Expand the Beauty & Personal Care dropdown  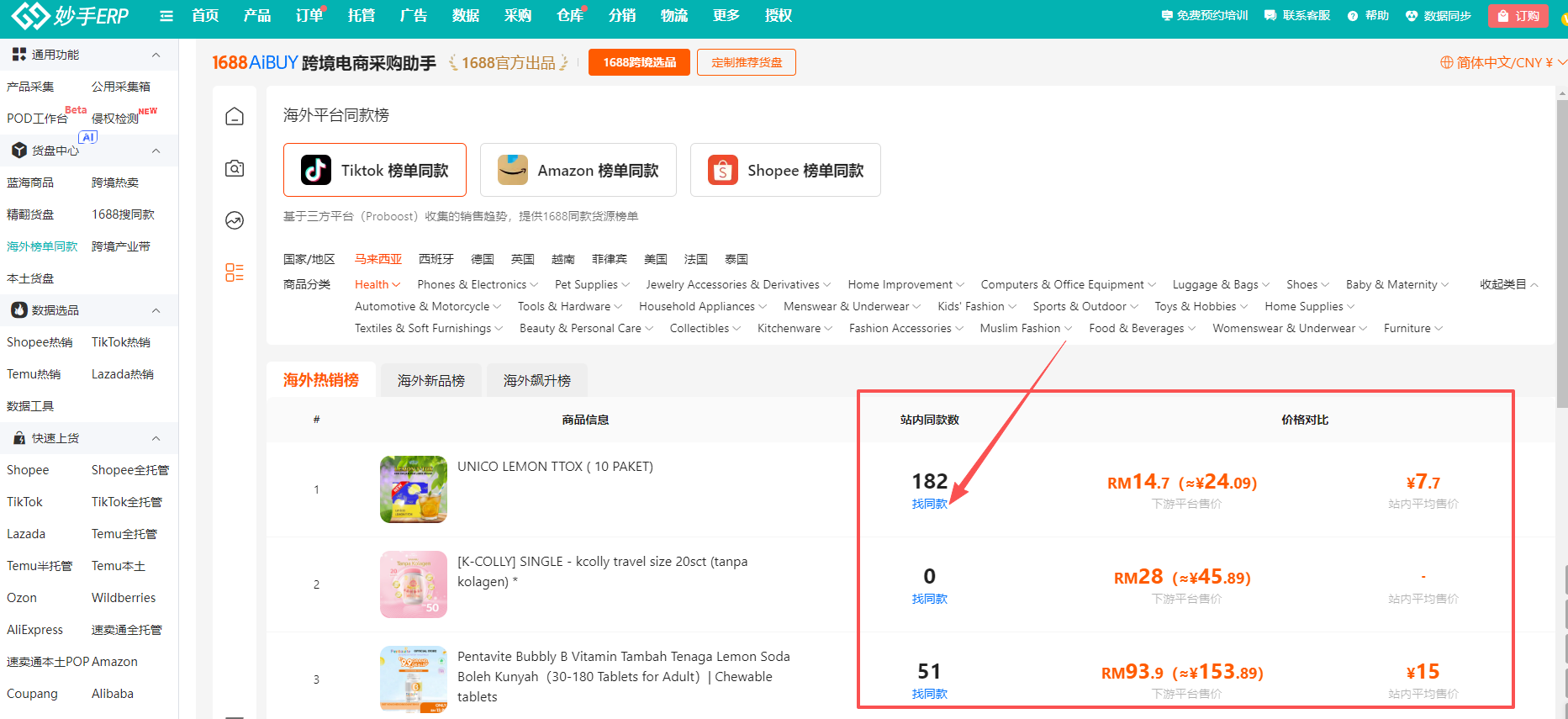[x=586, y=328]
